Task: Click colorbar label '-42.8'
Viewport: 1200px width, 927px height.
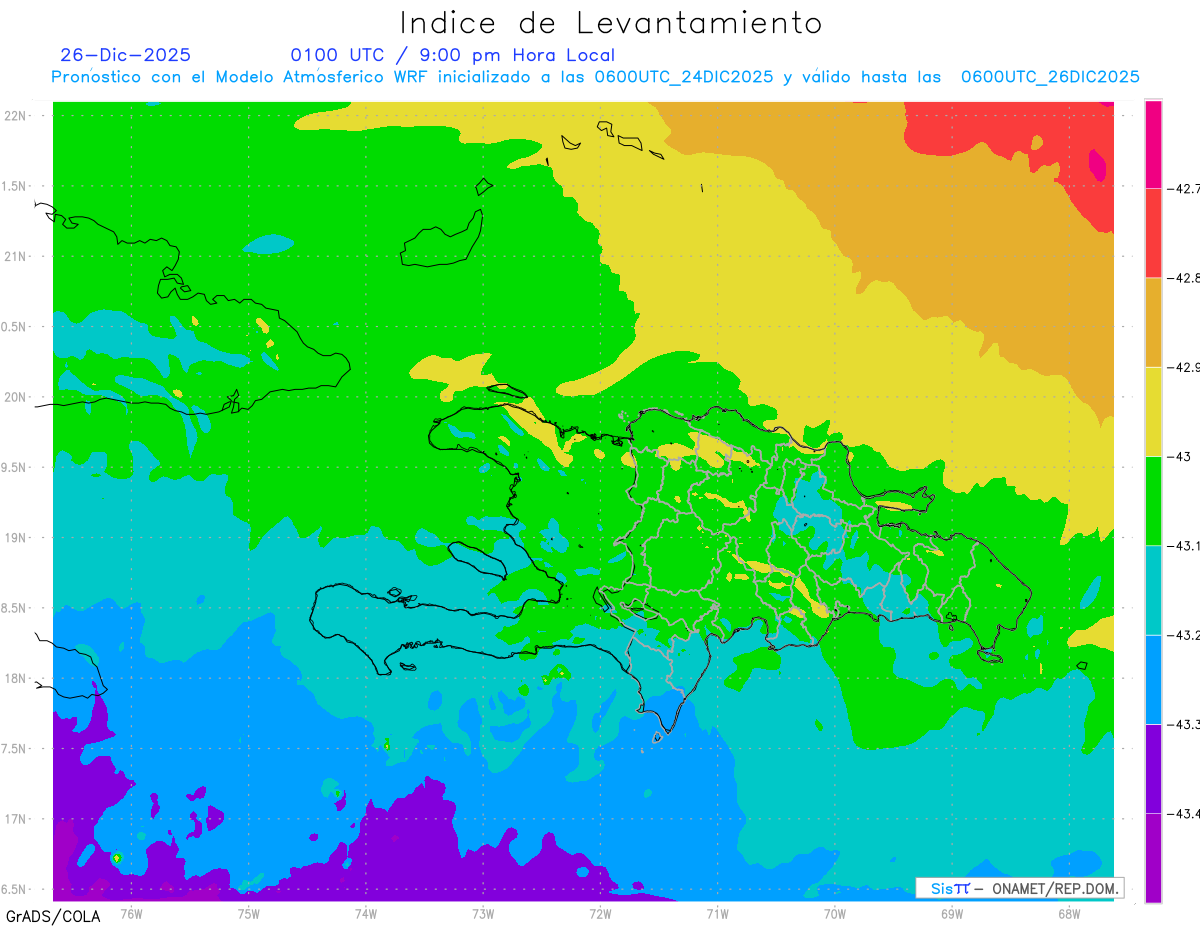Action: [x=1184, y=278]
